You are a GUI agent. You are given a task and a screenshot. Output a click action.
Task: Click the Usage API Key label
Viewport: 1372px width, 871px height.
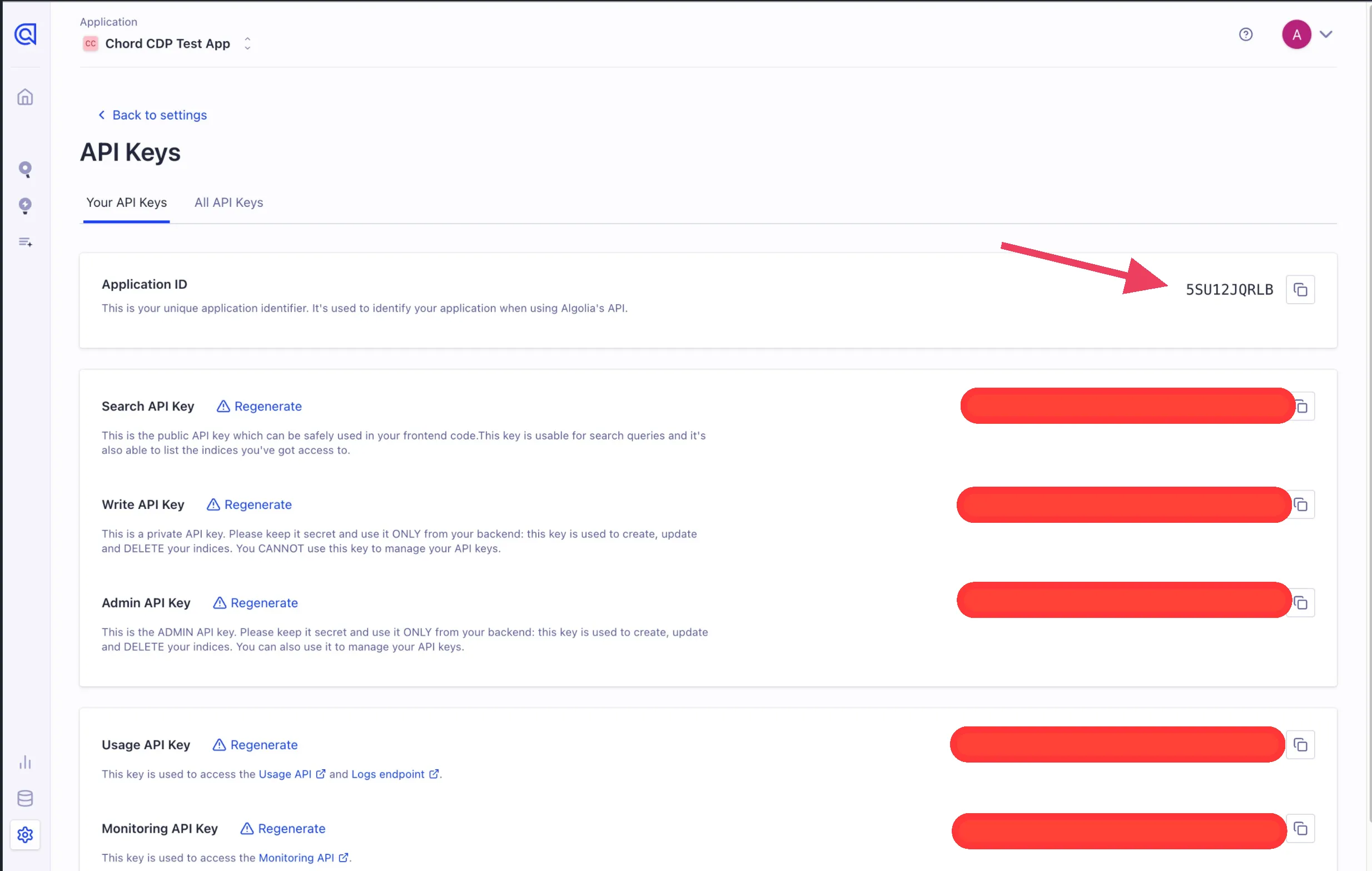click(x=146, y=744)
